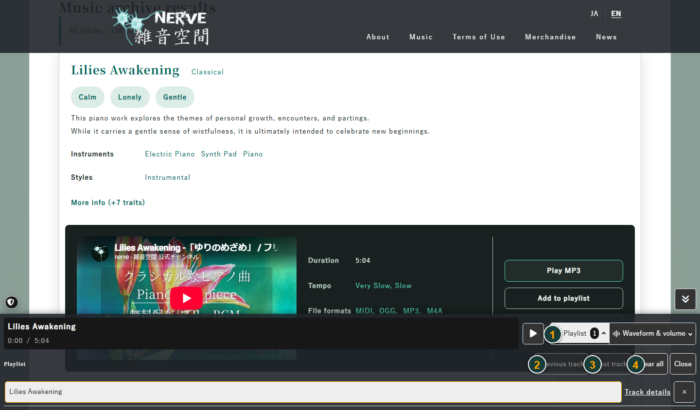Screen dimensions: 700x410
Task: Open the Slow tempo link
Action: (403, 286)
